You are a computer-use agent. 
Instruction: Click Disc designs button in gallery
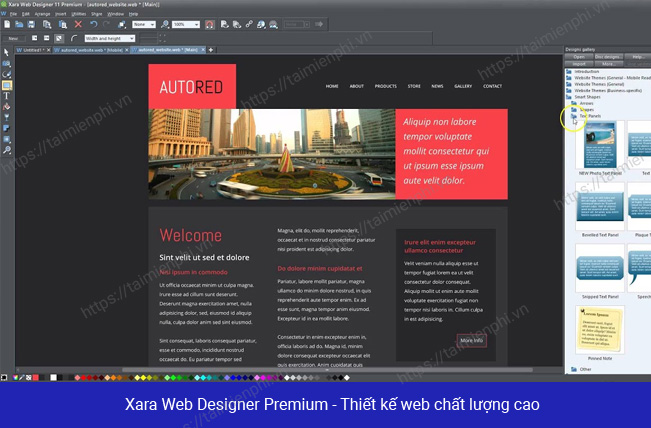click(x=609, y=57)
